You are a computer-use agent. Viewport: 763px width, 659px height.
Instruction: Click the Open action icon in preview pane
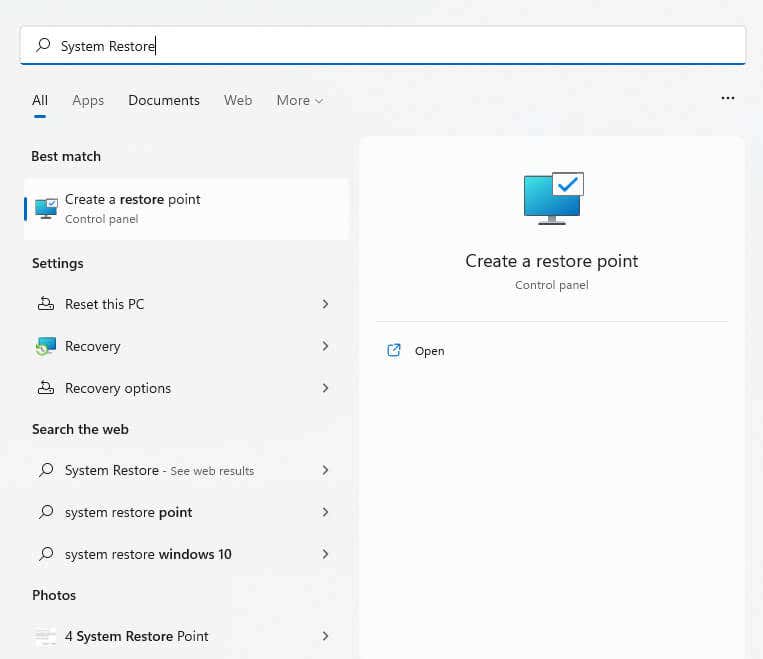[x=394, y=350]
